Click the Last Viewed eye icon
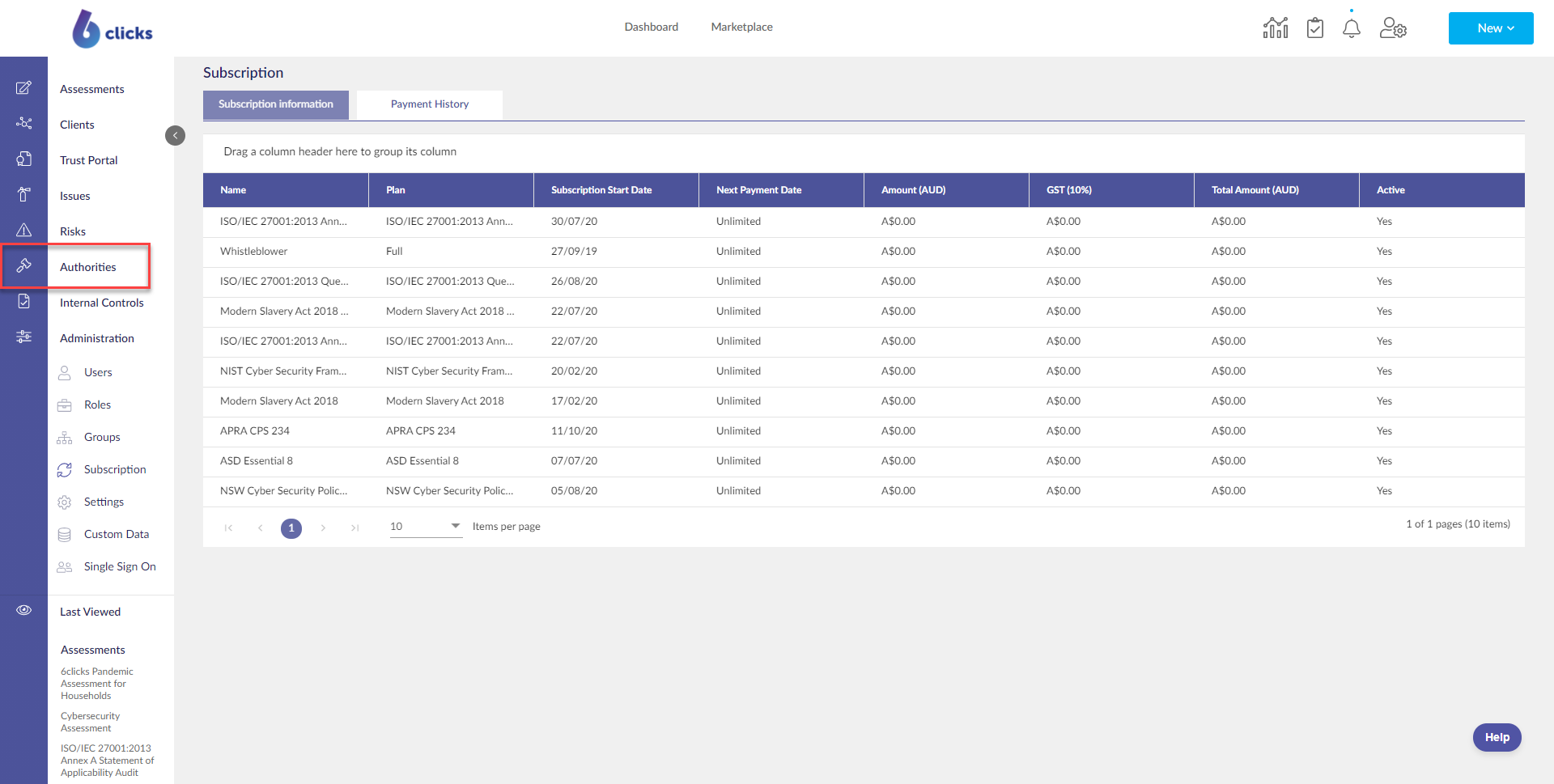 click(24, 610)
